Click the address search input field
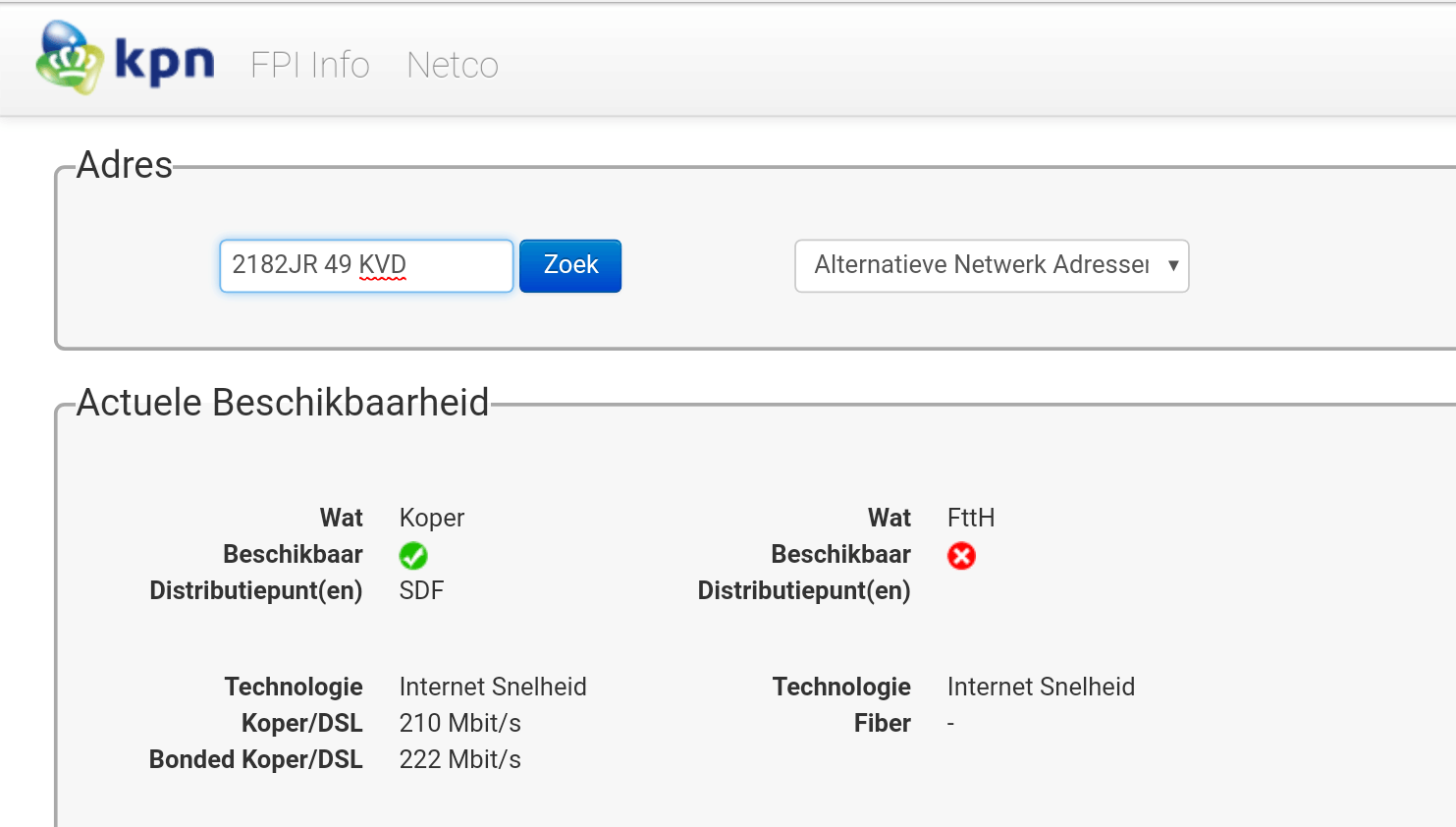 (365, 265)
